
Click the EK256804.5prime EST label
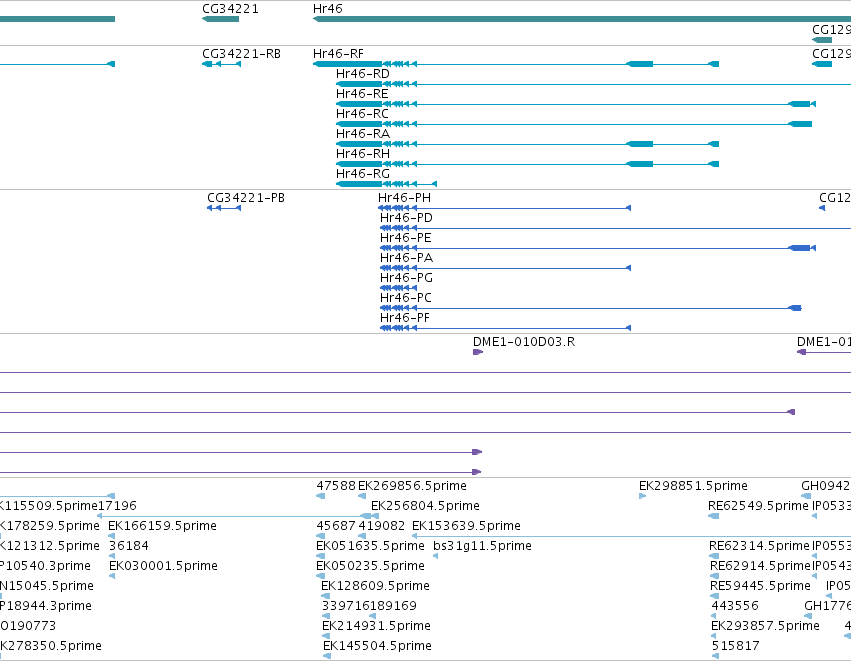point(425,506)
